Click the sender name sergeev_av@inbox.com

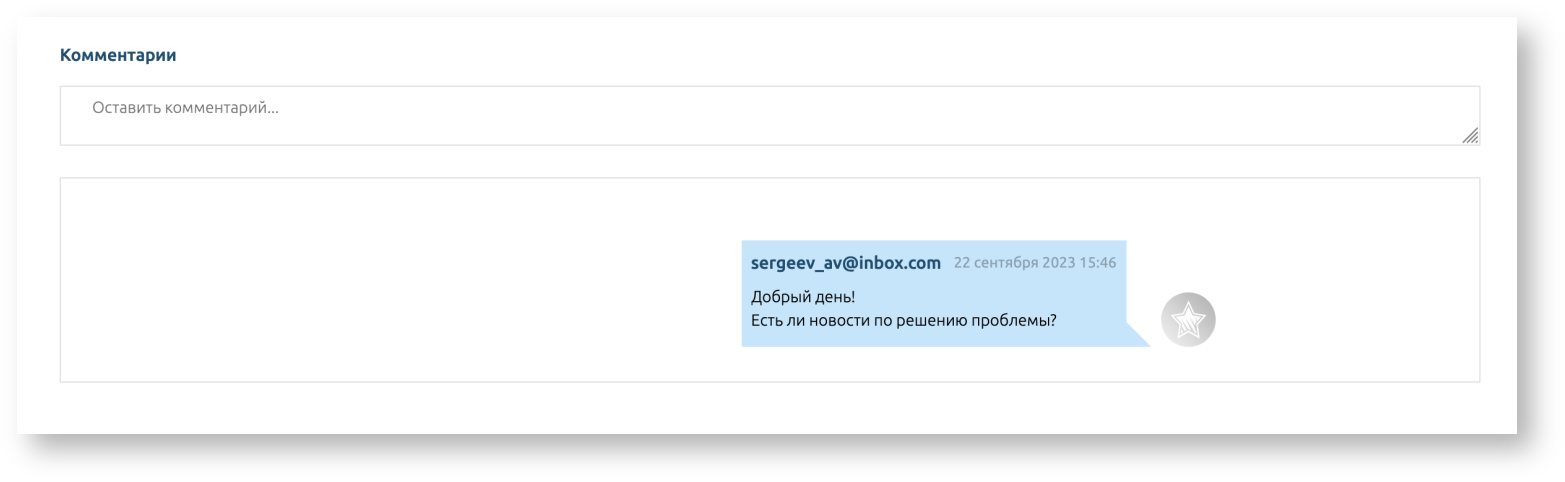[845, 263]
